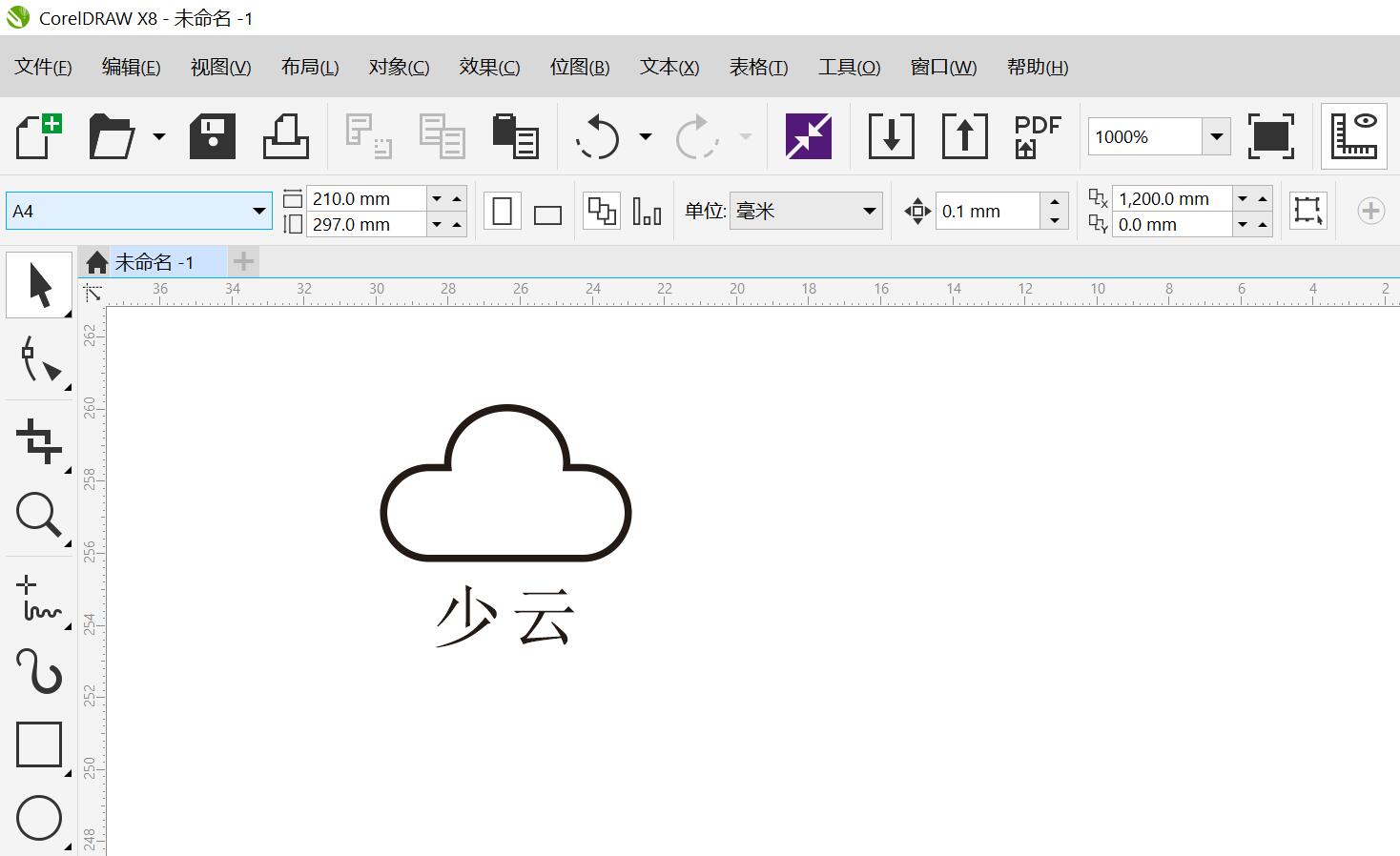This screenshot has height=856, width=1400.
Task: Activate the Zoom magnifier tool
Action: 39,516
